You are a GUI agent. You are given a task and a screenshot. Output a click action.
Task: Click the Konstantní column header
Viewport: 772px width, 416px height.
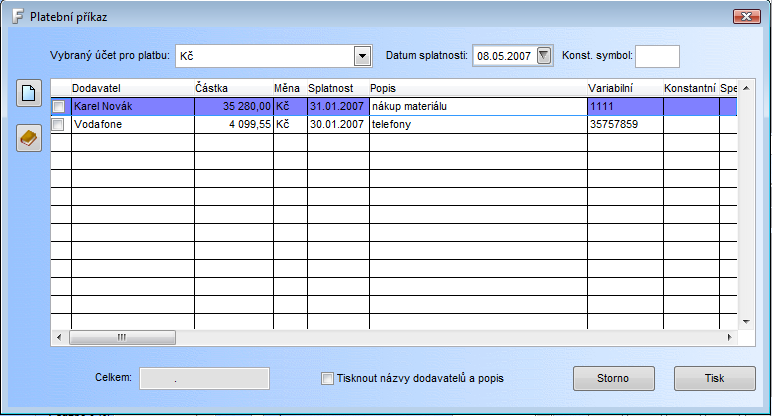pos(691,88)
